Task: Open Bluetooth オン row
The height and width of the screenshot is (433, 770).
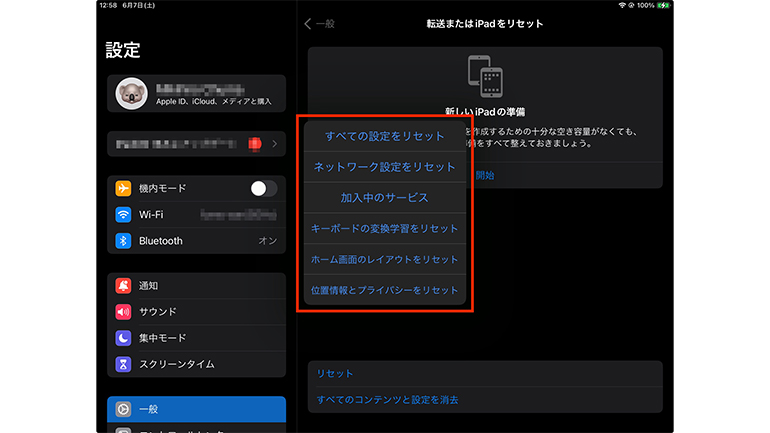Action: pyautogui.click(x=196, y=241)
